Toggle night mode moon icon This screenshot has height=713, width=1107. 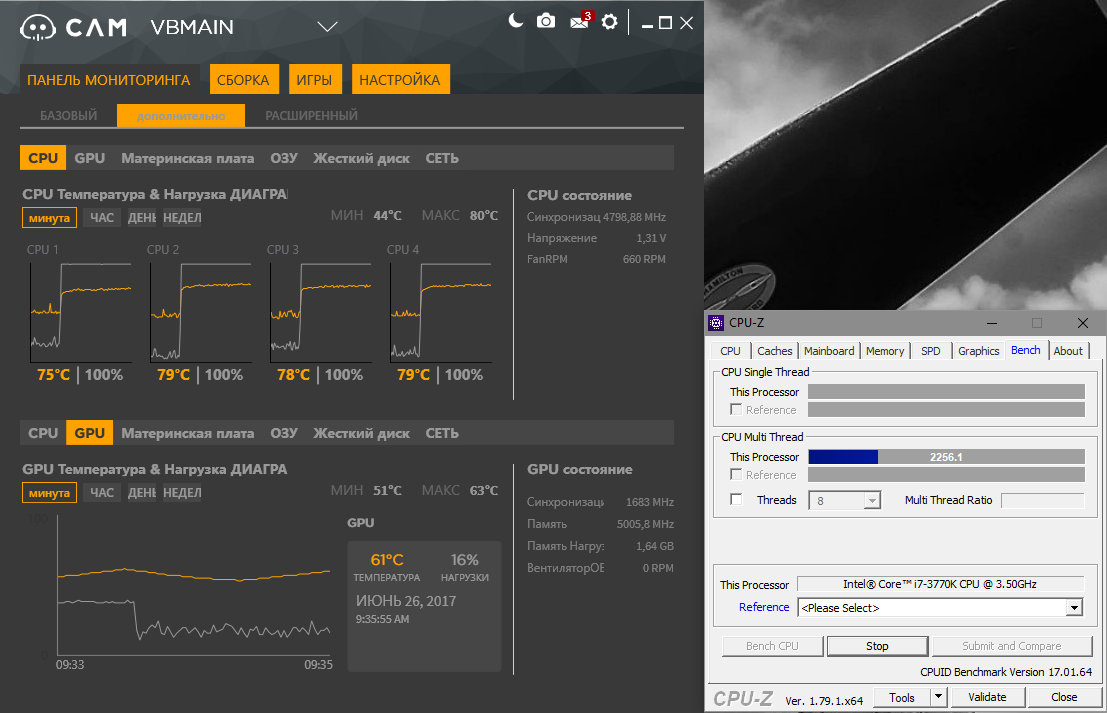516,21
